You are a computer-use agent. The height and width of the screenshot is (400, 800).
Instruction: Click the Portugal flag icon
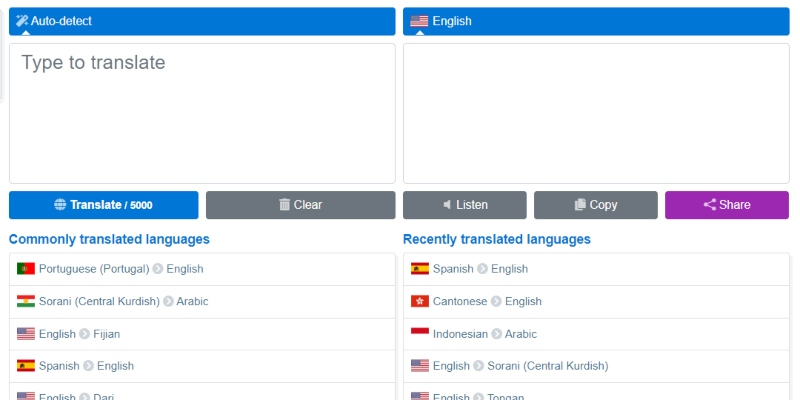(26, 269)
